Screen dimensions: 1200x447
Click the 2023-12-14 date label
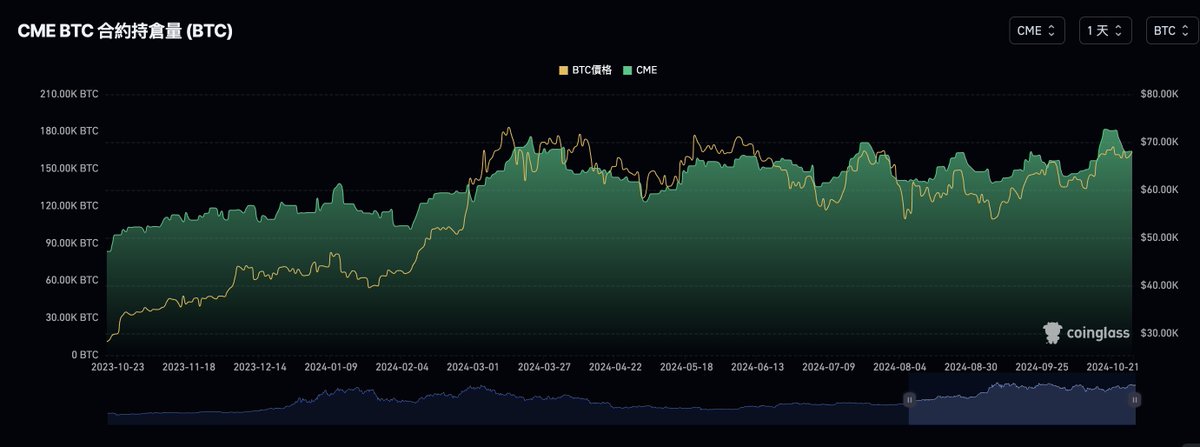[260, 367]
